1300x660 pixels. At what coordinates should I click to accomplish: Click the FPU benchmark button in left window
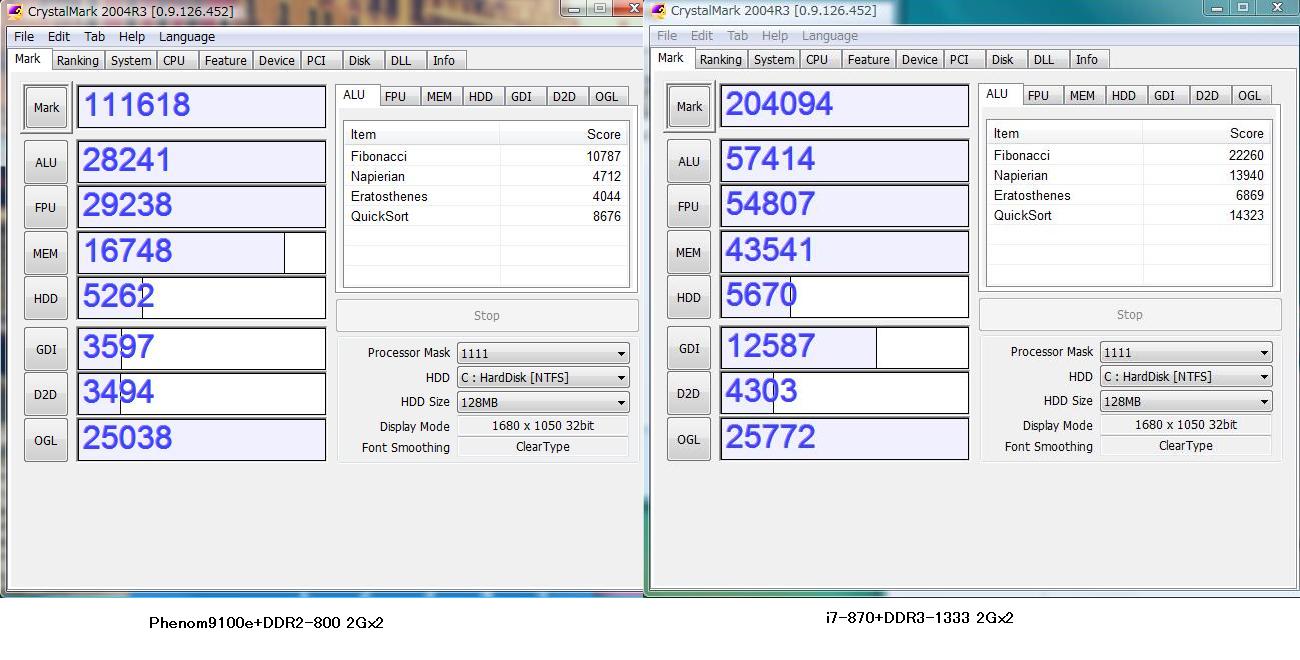pyautogui.click(x=46, y=208)
